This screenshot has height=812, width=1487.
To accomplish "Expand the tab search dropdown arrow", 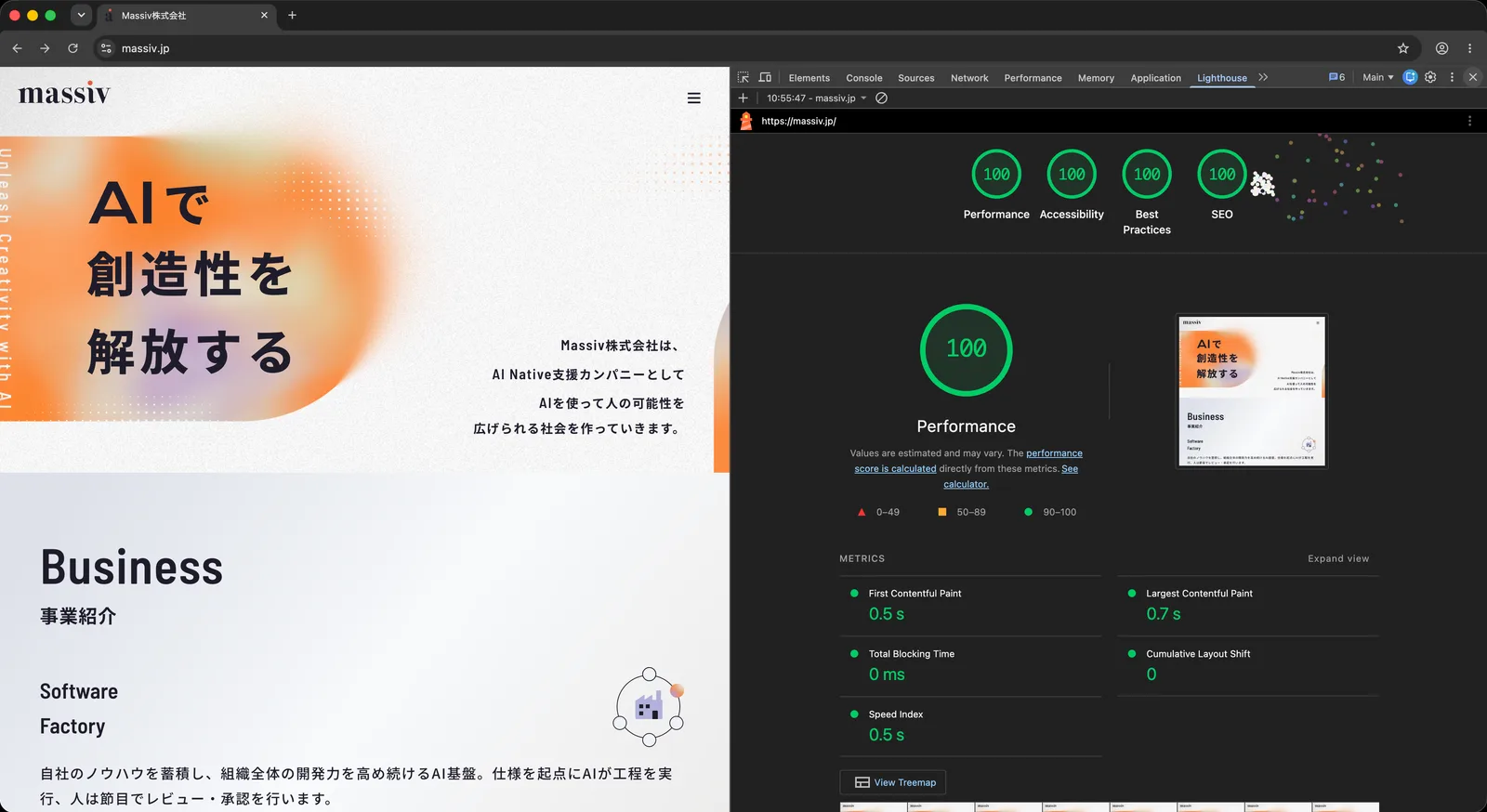I will point(81,15).
